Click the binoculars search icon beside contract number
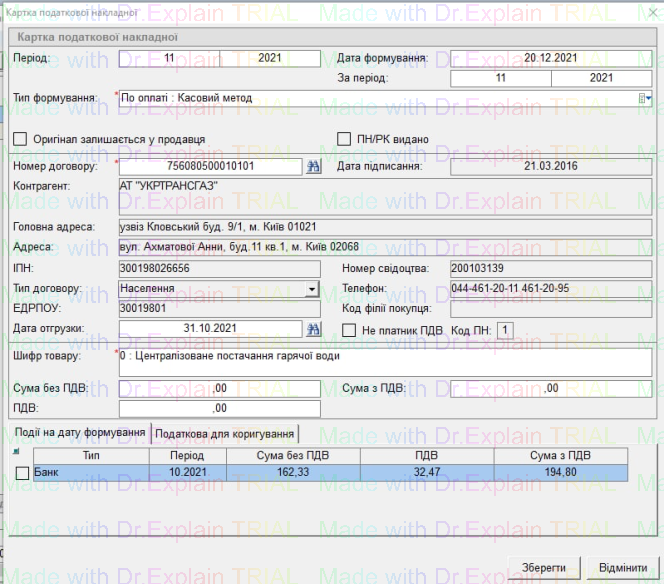The width and height of the screenshot is (664, 584). [x=312, y=167]
